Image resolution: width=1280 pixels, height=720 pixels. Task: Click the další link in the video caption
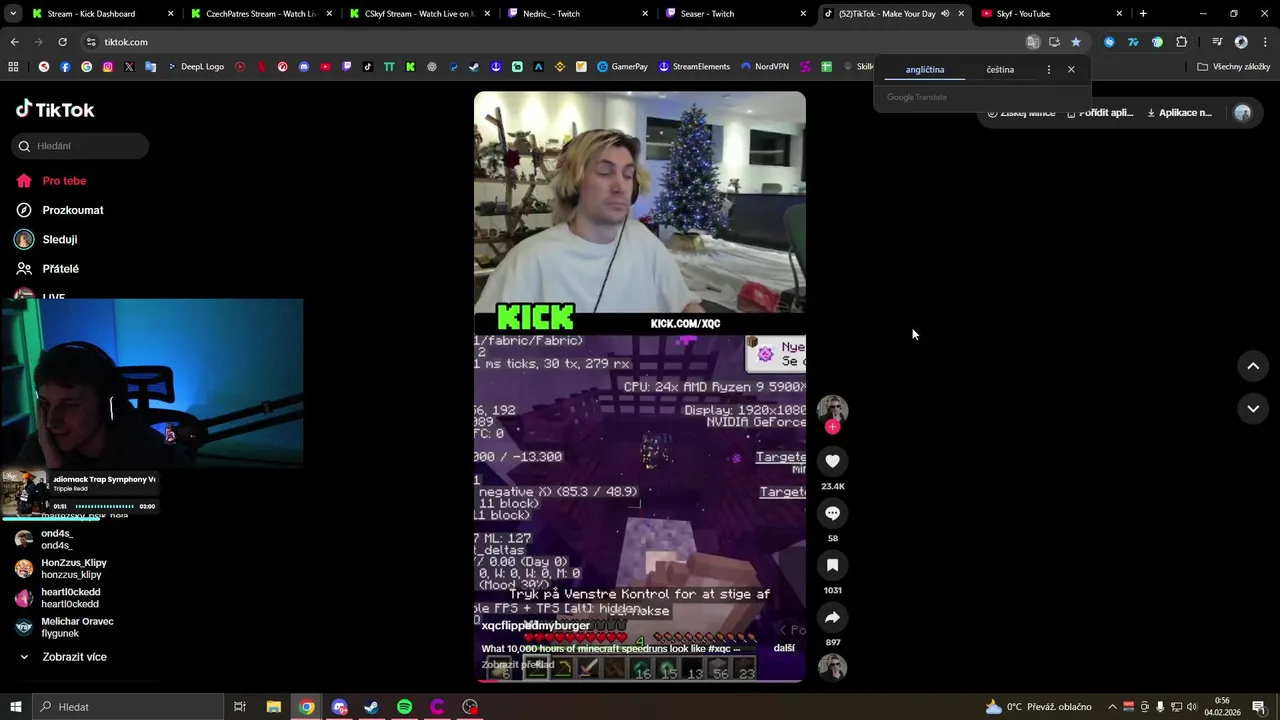[784, 648]
